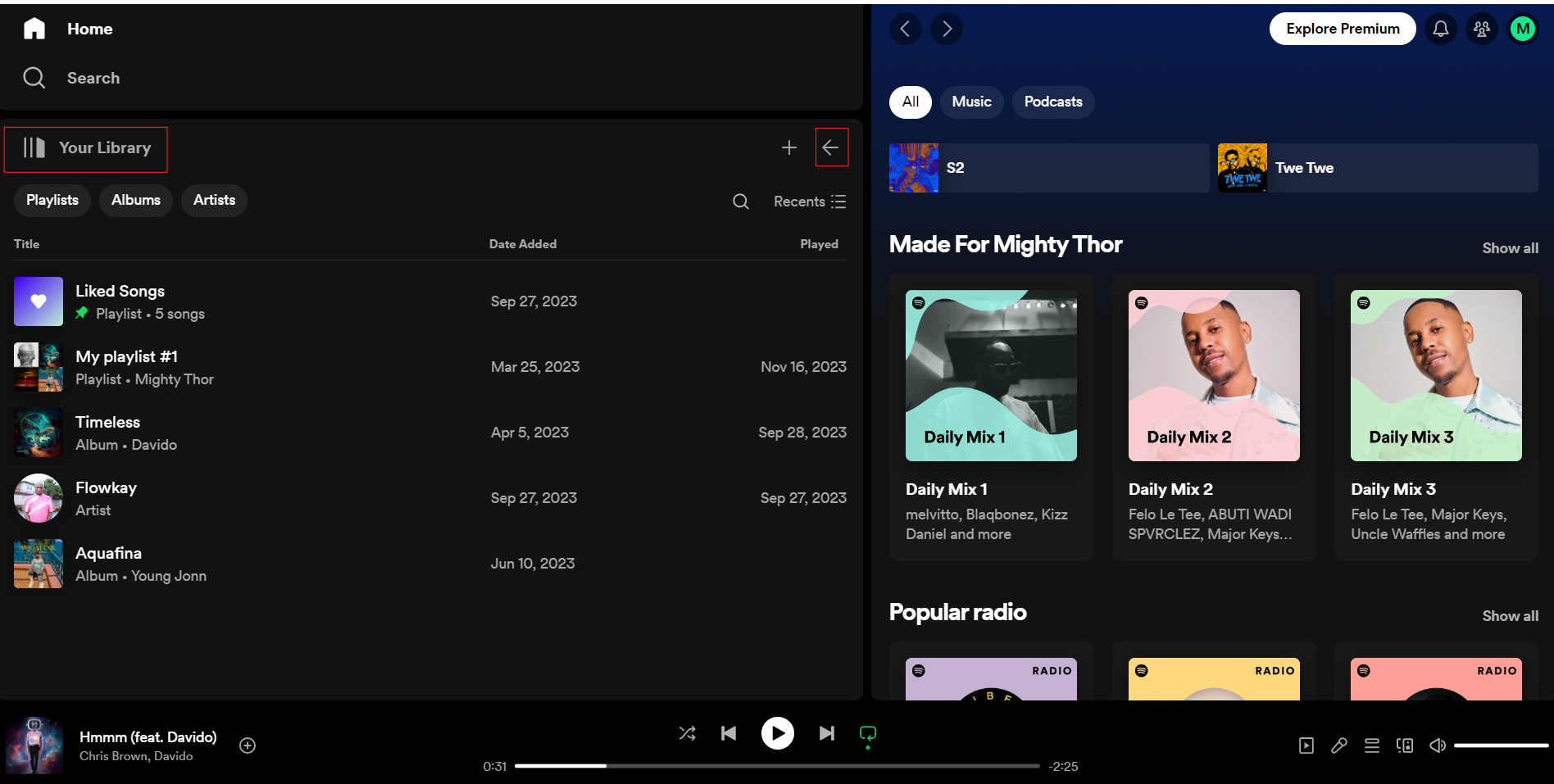Open Search using the magnifier icon
Viewport: 1554px width, 784px height.
(34, 78)
